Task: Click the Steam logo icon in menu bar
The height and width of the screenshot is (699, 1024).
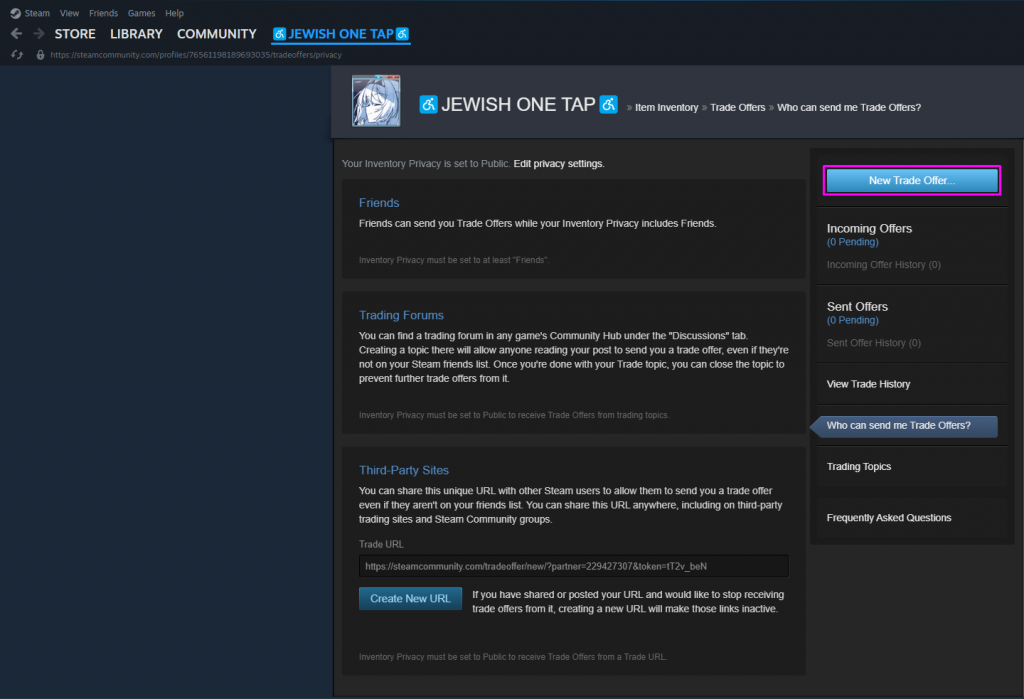Action: (x=15, y=13)
